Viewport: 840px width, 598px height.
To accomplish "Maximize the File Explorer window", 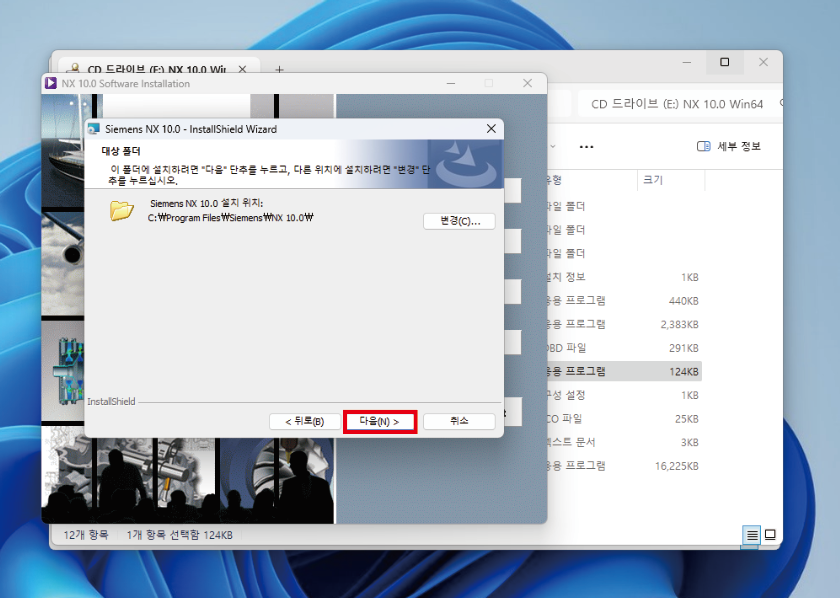I will point(724,62).
